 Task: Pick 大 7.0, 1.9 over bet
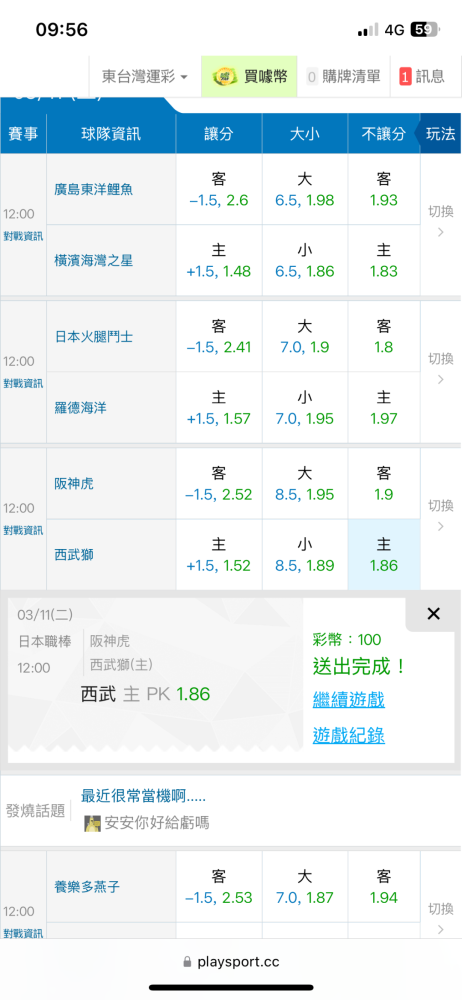(x=305, y=336)
